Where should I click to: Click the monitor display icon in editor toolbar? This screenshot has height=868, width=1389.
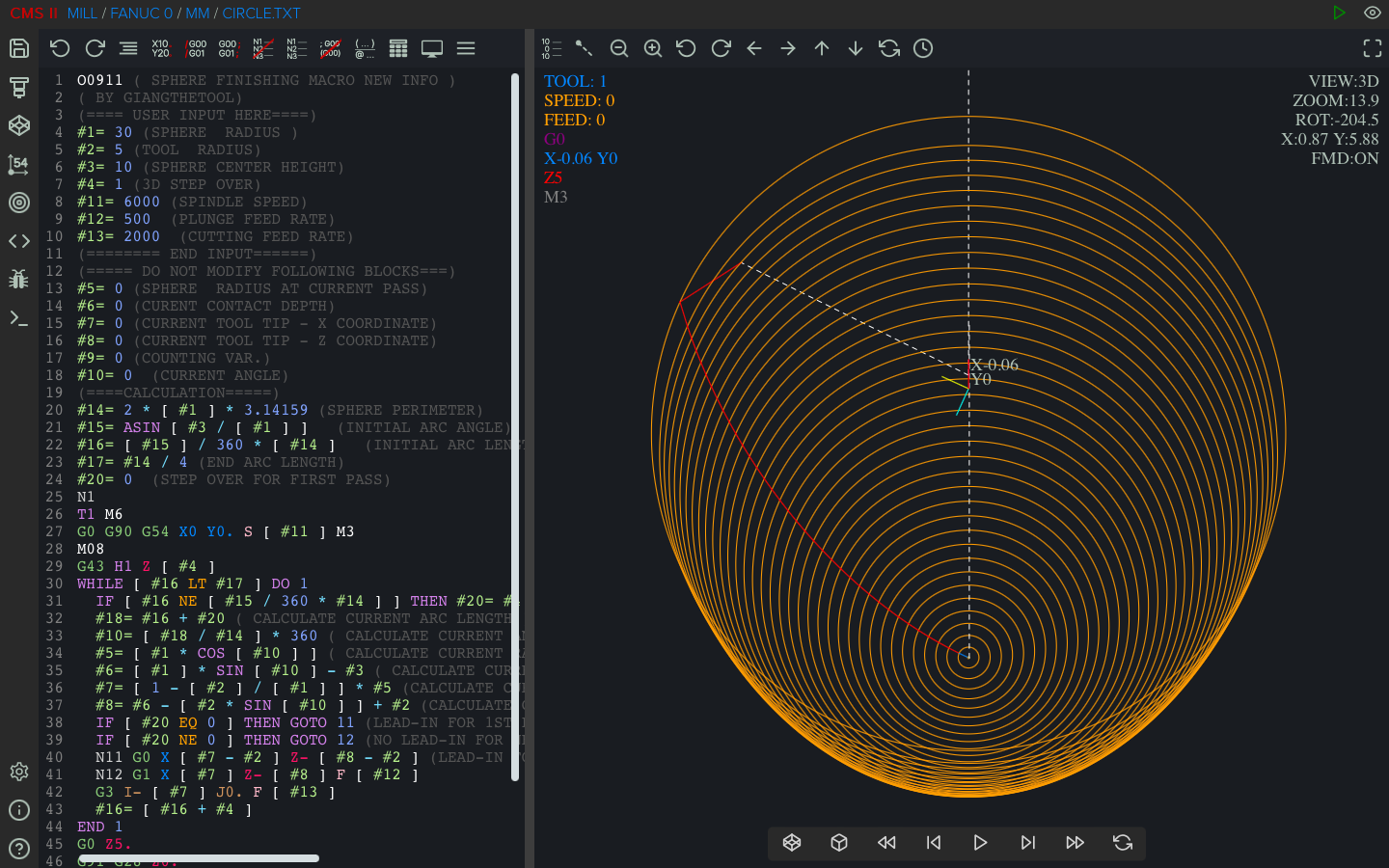(x=432, y=48)
